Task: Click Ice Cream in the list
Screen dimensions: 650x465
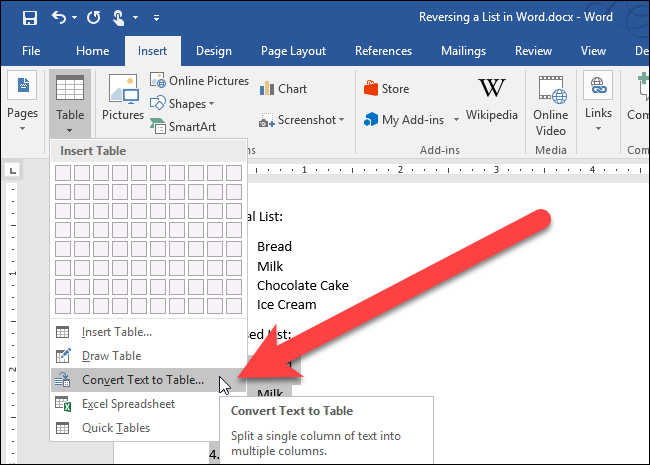Action: point(286,305)
